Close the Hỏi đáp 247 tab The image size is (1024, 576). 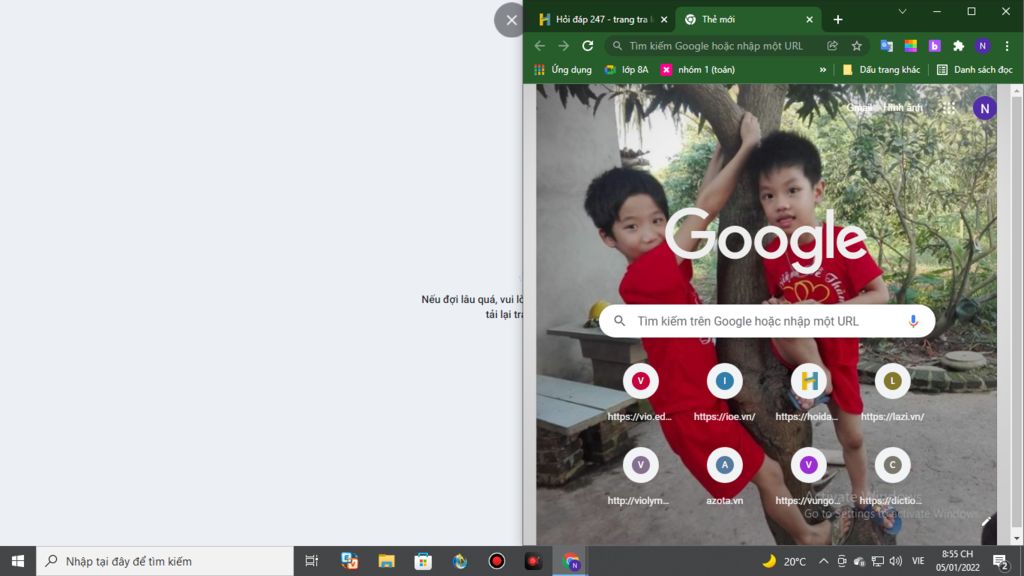[664, 20]
